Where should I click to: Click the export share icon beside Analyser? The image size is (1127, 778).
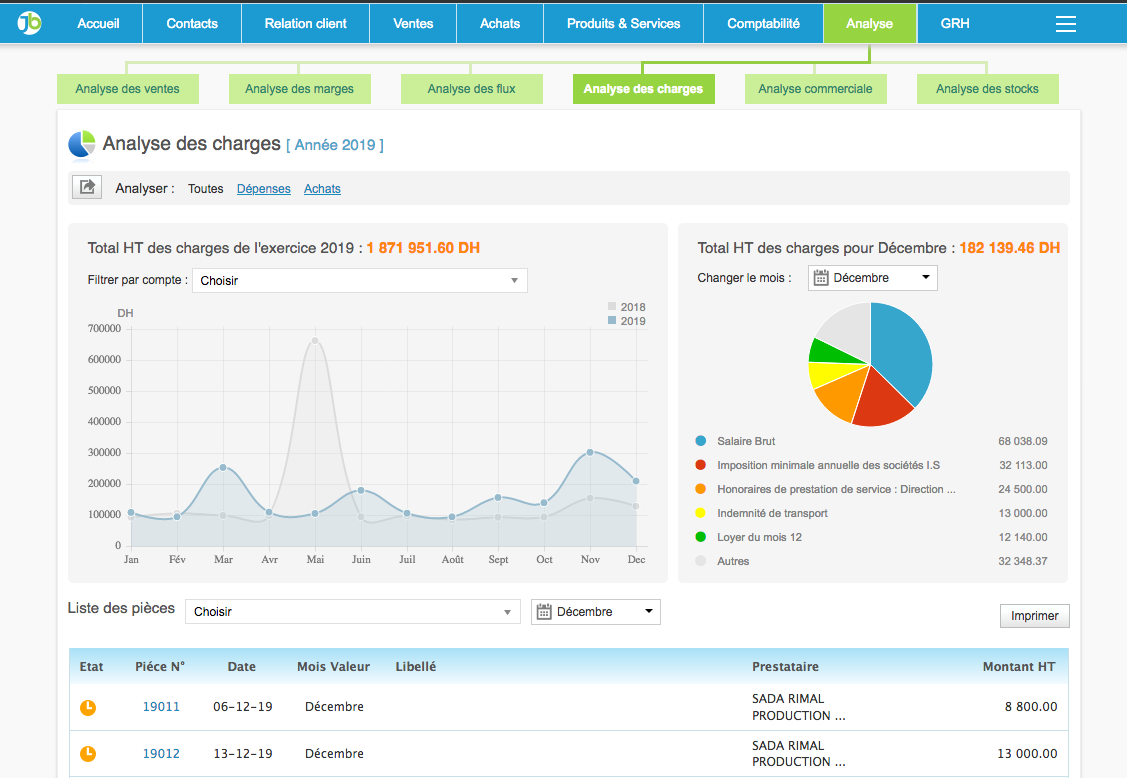pyautogui.click(x=87, y=187)
